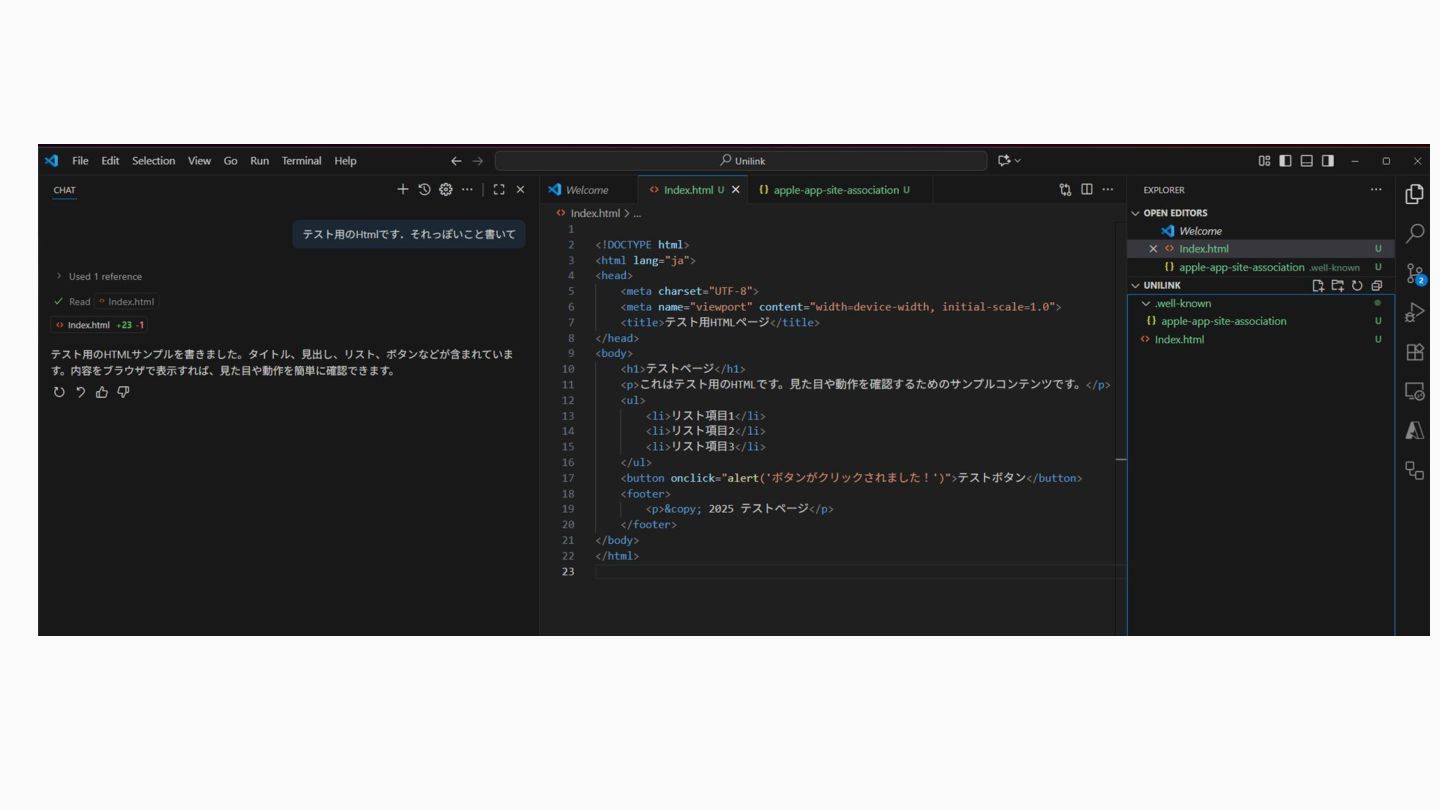The image size is (1440, 810).
Task: Open the View menu
Action: coord(199,160)
